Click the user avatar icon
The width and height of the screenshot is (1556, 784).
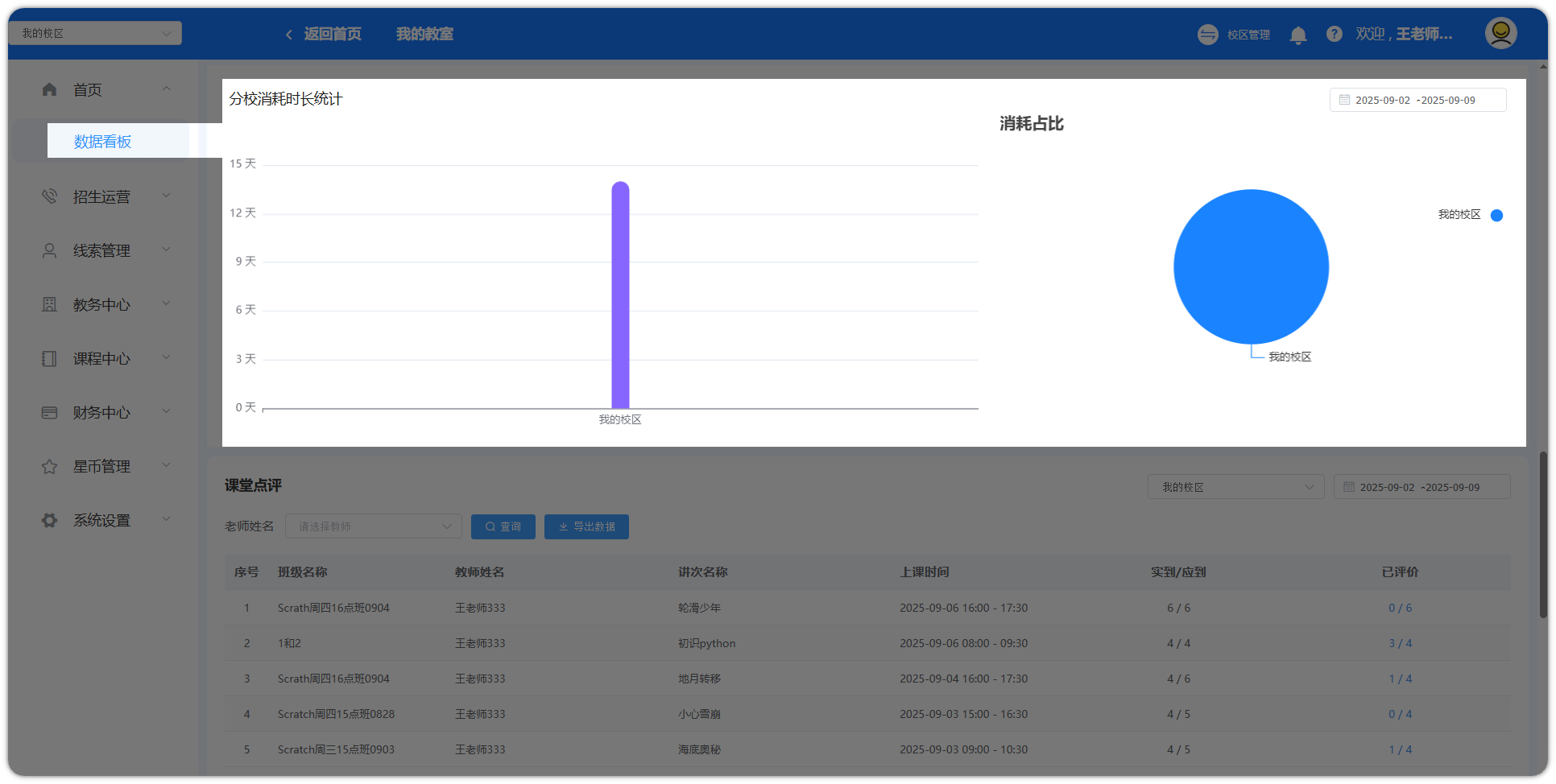[1500, 33]
